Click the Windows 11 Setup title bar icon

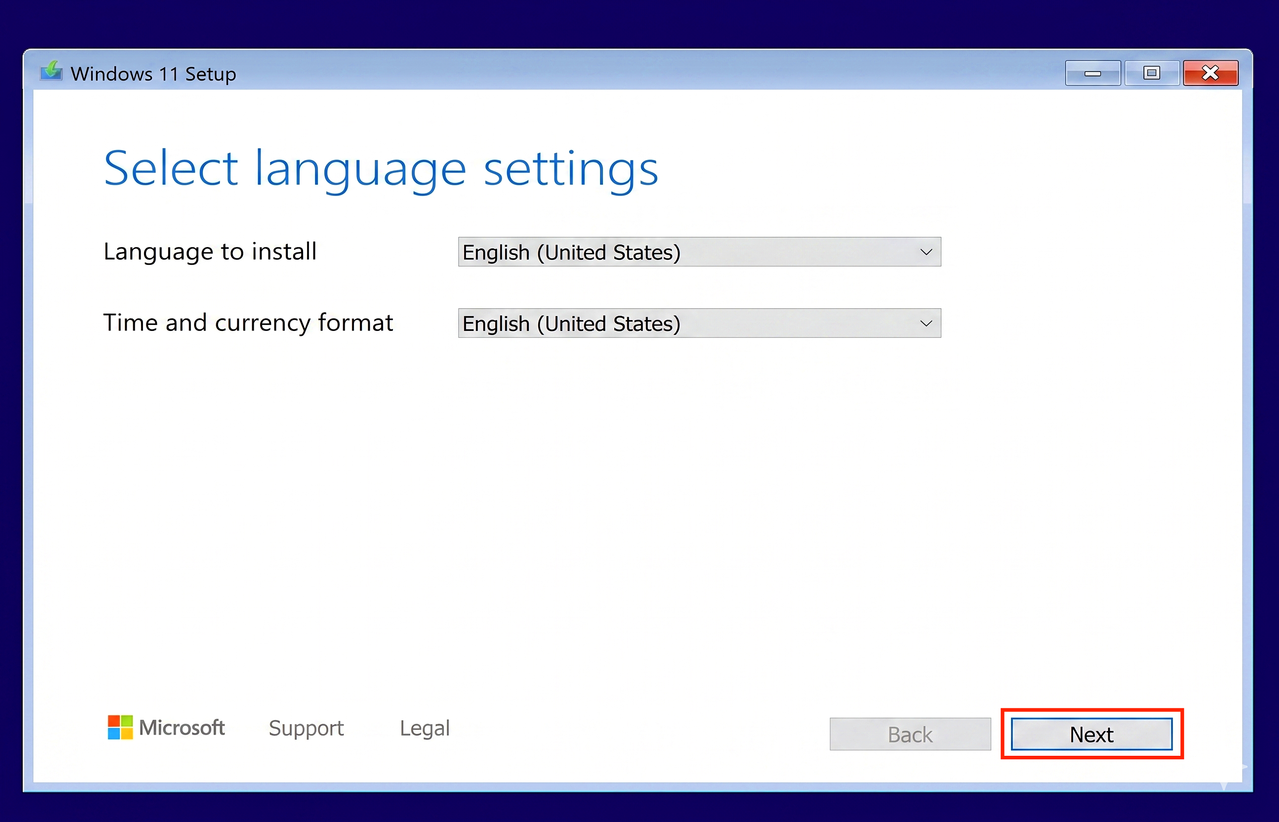51,72
